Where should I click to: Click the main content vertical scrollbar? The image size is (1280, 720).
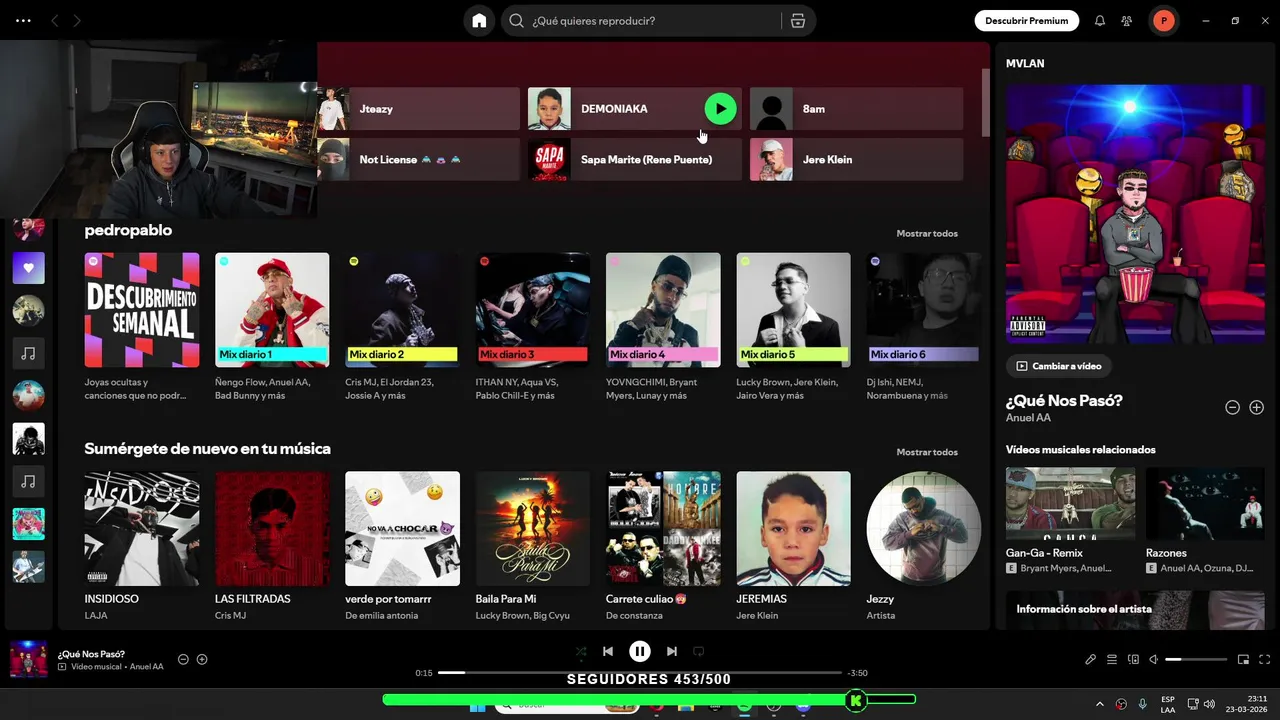click(986, 103)
